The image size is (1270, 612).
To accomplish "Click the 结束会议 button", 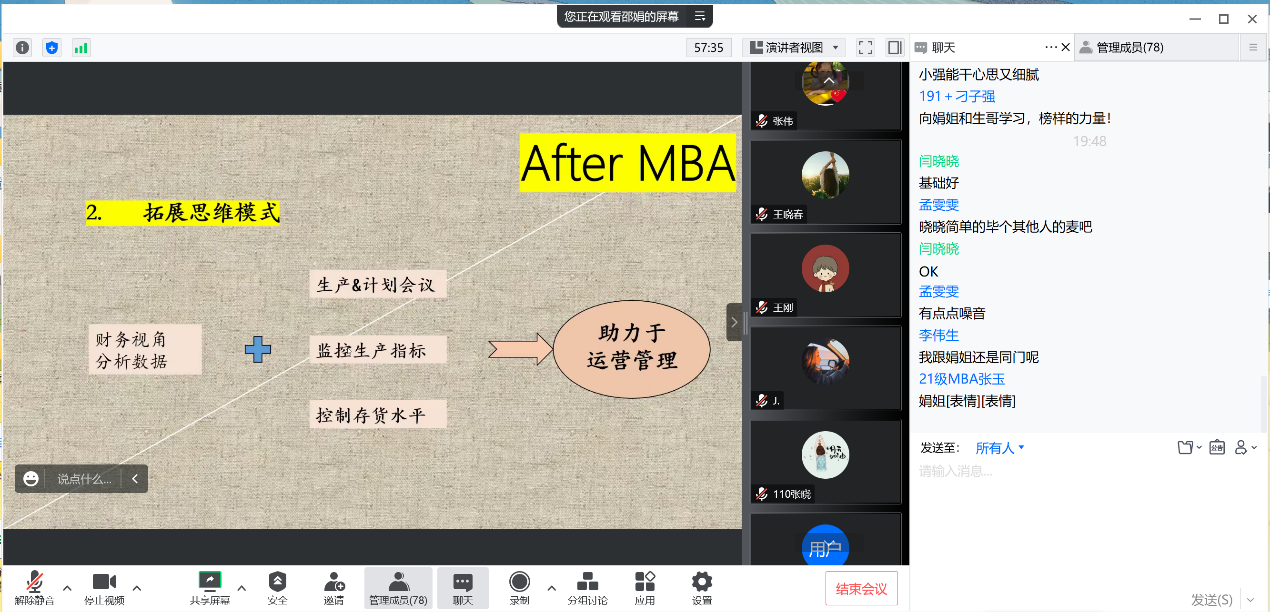I will [861, 588].
